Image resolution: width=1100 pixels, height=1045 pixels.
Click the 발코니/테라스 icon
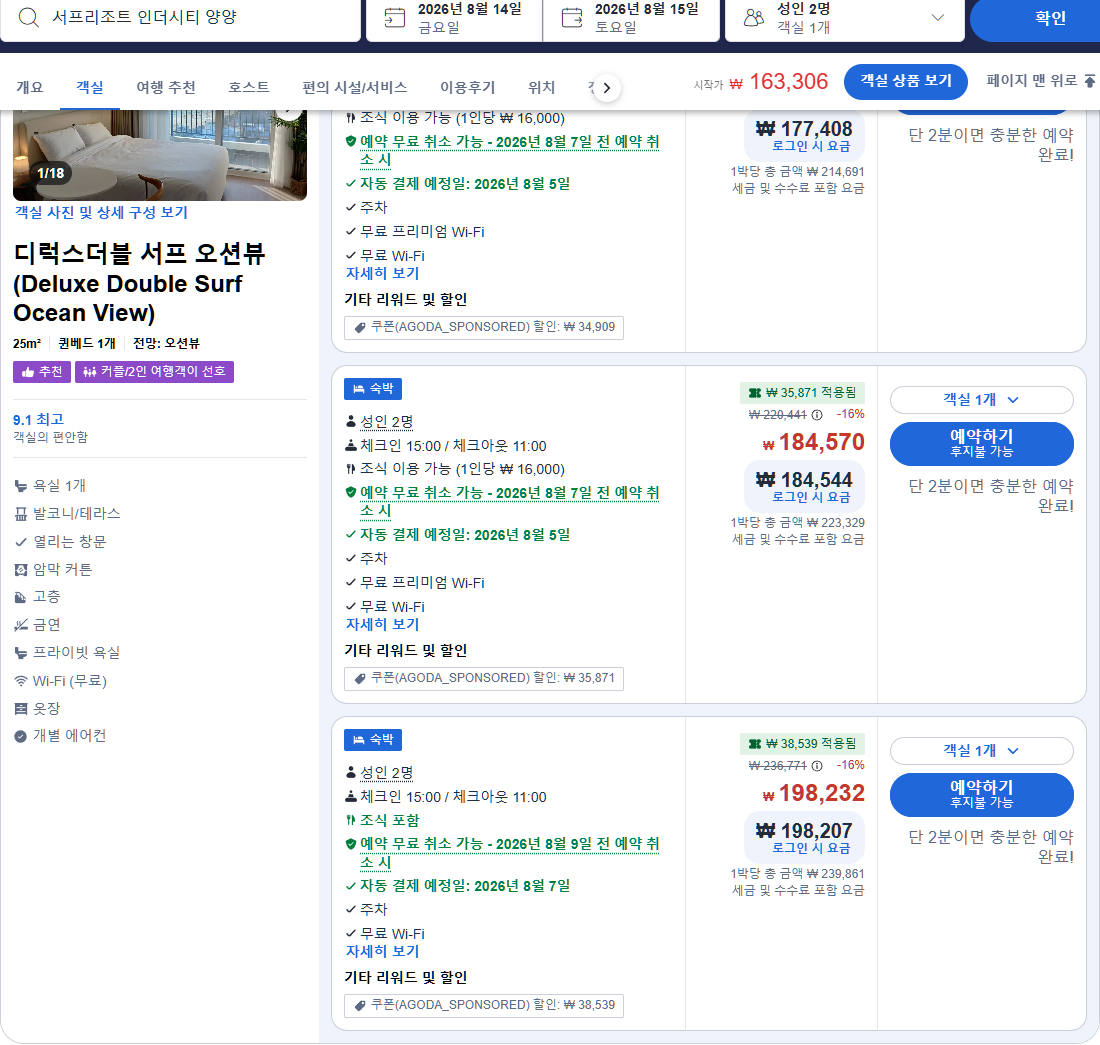coord(21,514)
